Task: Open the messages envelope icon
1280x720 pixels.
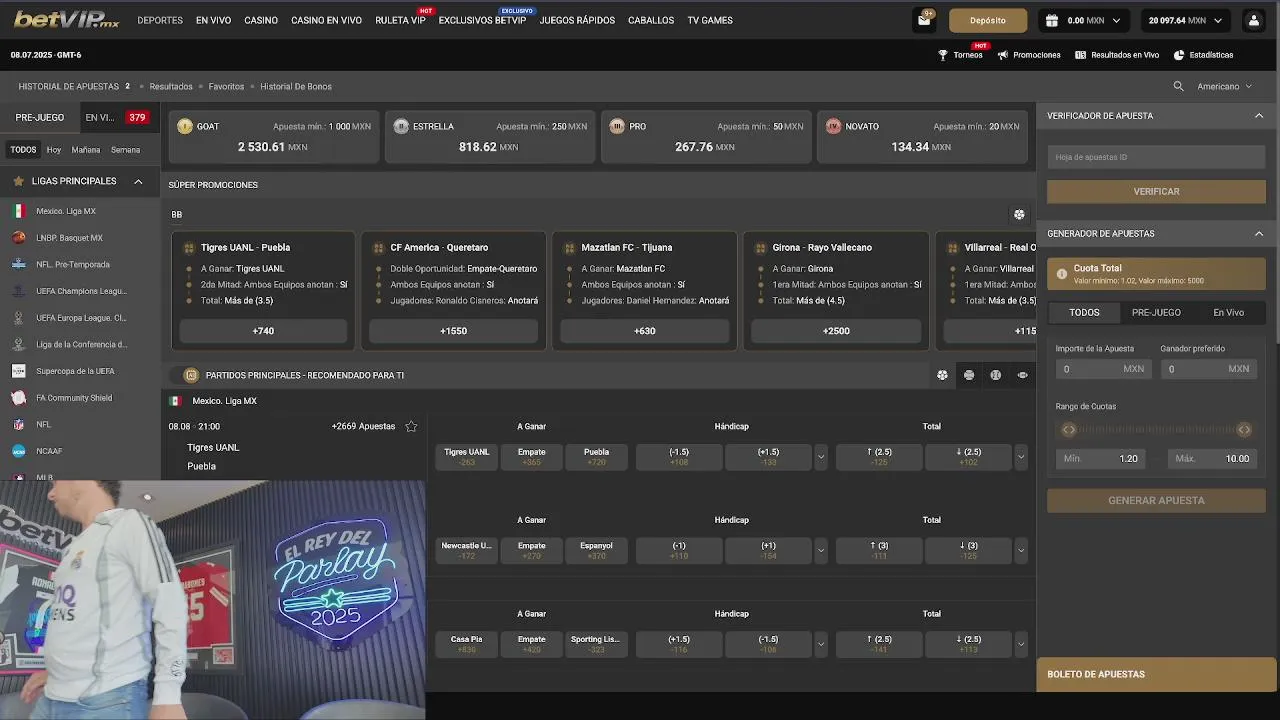Action: coord(924,20)
